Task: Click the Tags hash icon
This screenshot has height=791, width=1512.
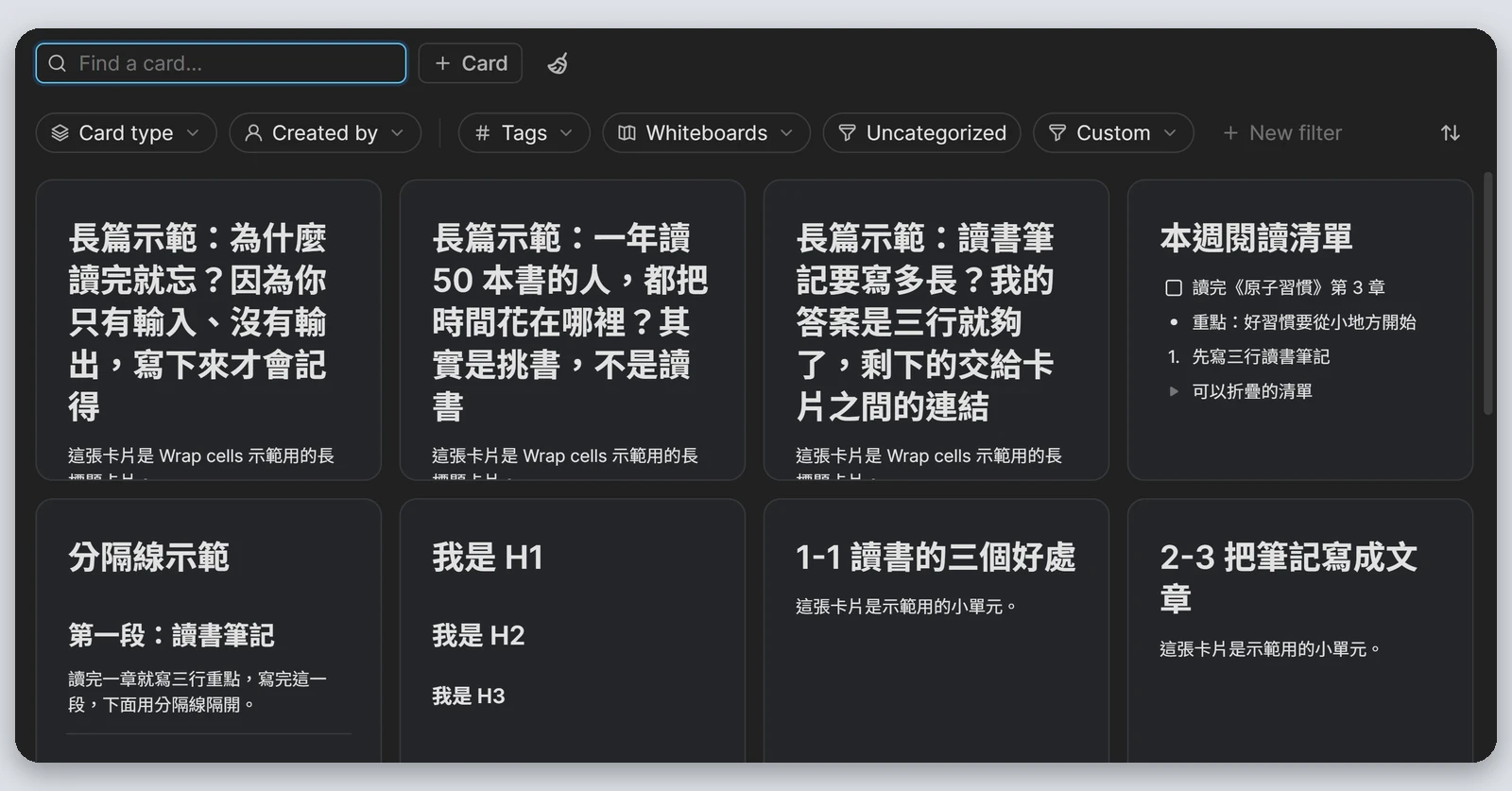Action: (x=482, y=133)
